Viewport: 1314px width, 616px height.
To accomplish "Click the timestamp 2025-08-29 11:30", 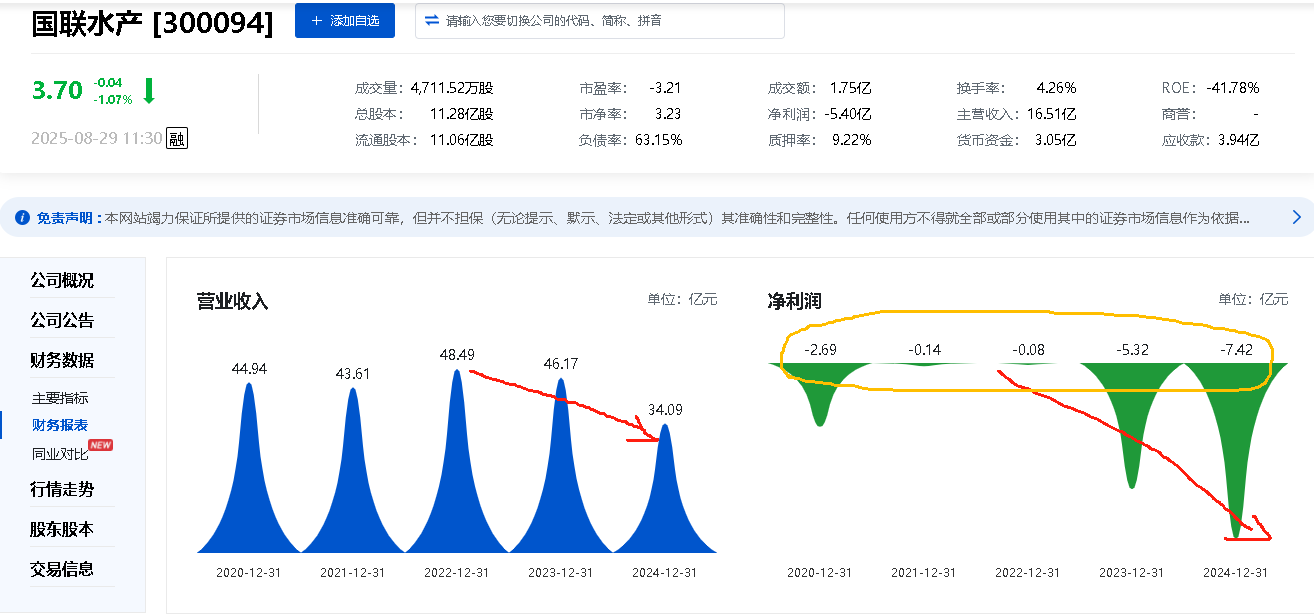I will 97,138.
